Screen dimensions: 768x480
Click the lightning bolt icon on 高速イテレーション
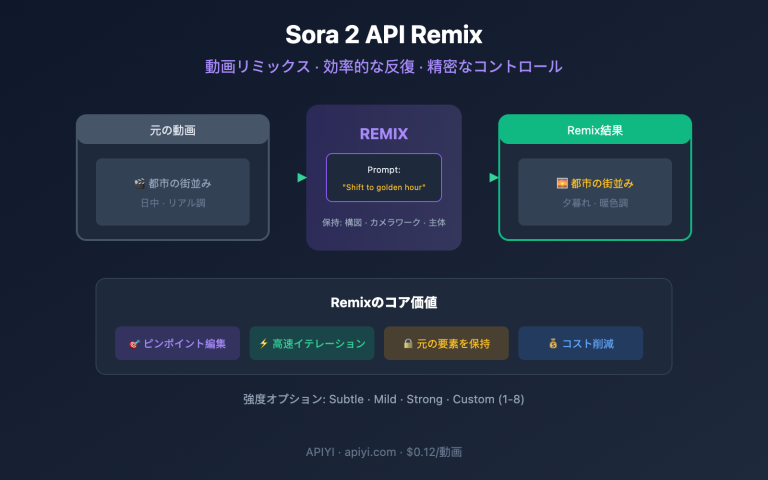[x=264, y=343]
